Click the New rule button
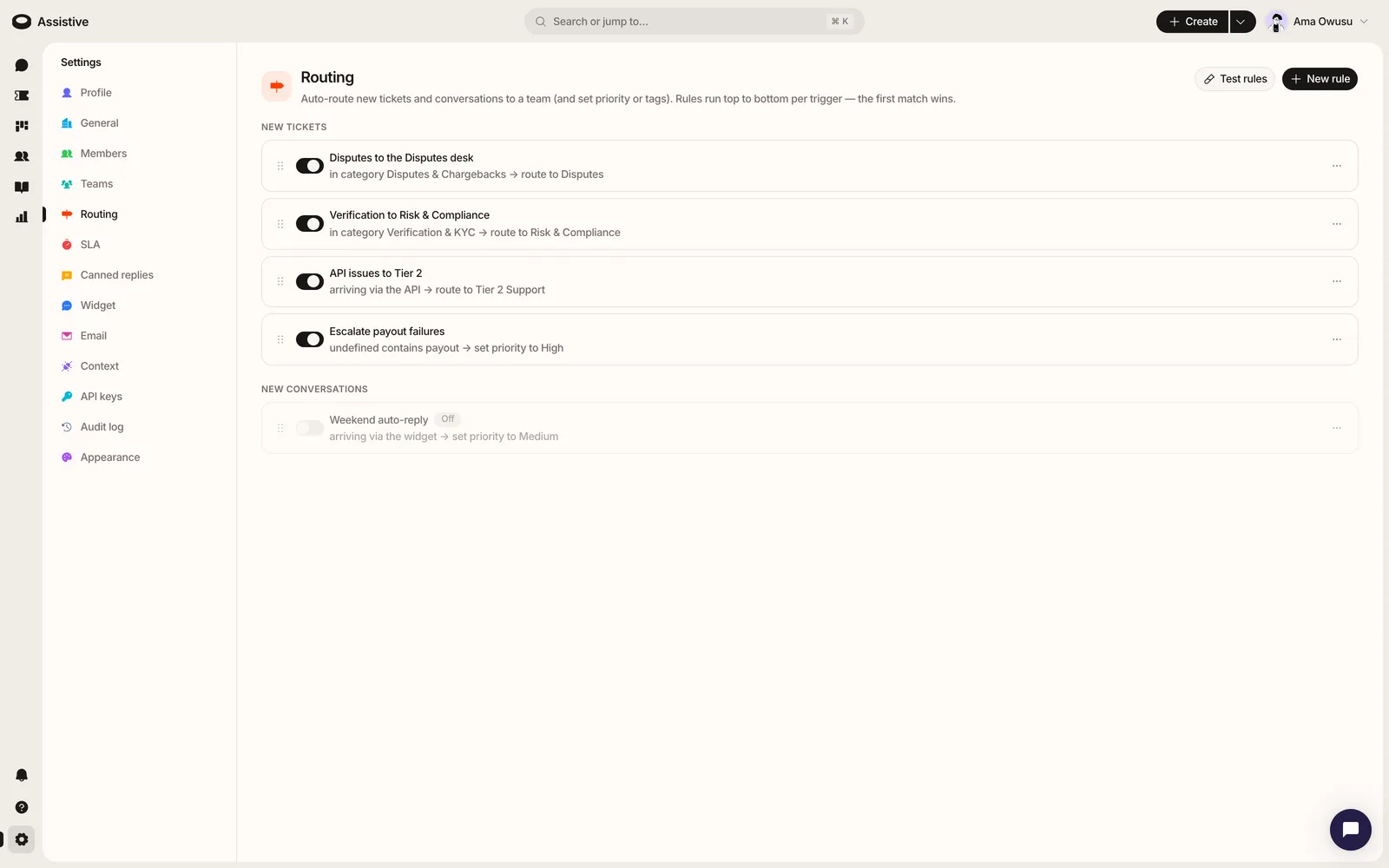The height and width of the screenshot is (868, 1389). (x=1320, y=79)
